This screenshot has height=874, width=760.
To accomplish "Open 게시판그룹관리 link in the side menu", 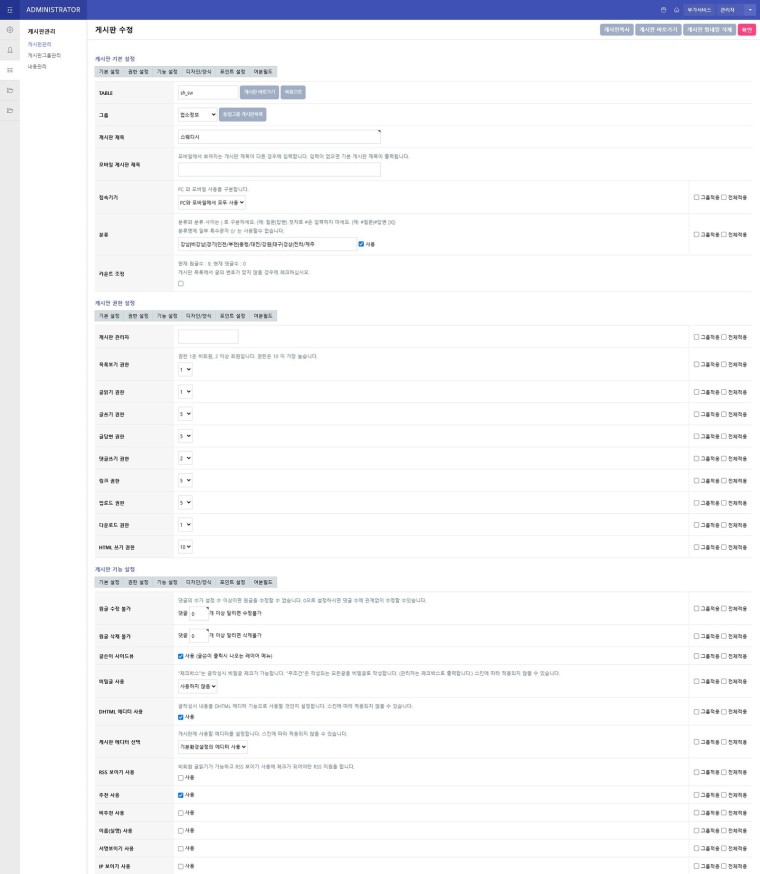I will pos(44,55).
